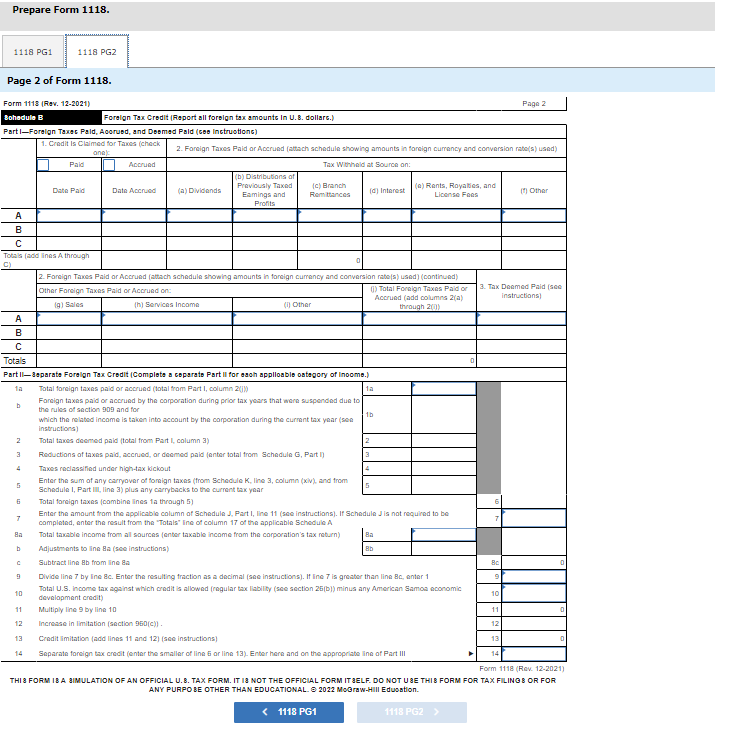Click the line 1a amount field
Screen dimensions: 734x745
pos(444,389)
